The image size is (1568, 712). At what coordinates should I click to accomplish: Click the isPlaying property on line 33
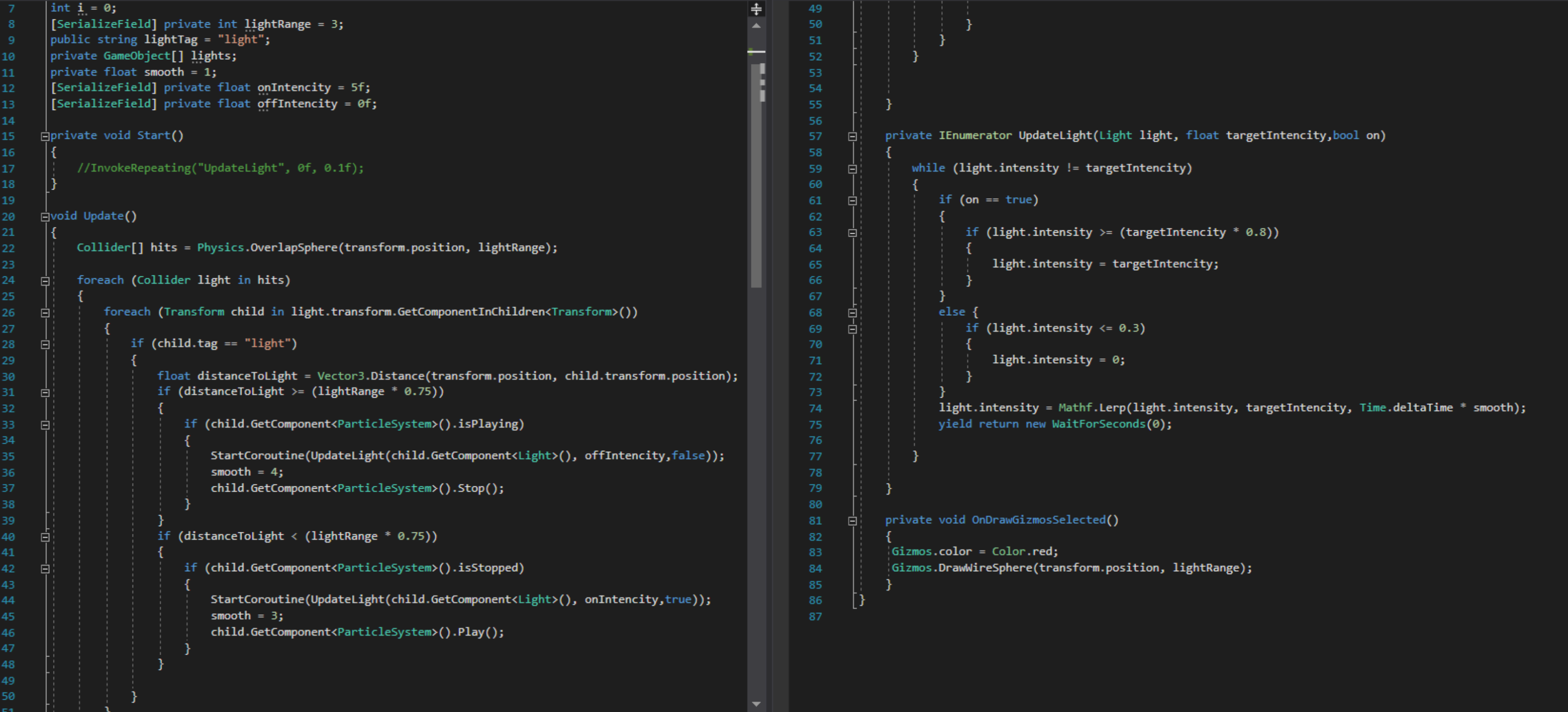point(487,424)
